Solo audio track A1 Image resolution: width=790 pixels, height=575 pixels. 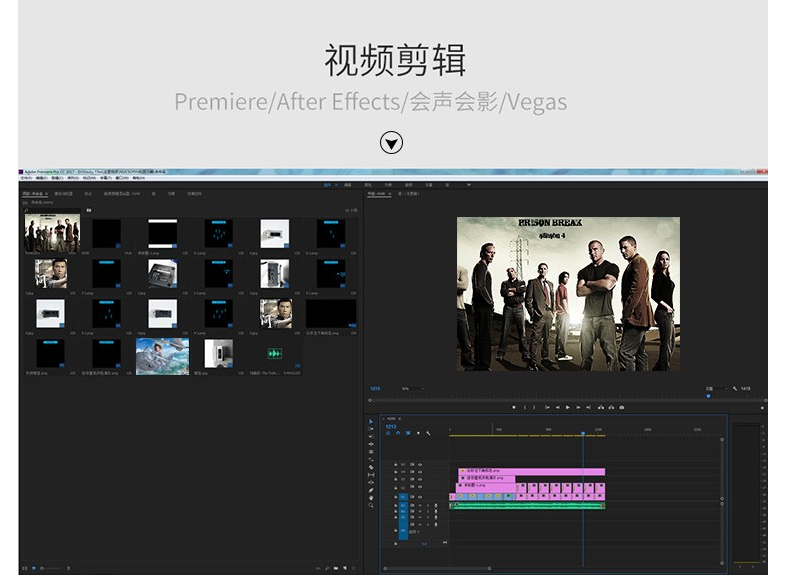pos(428,505)
